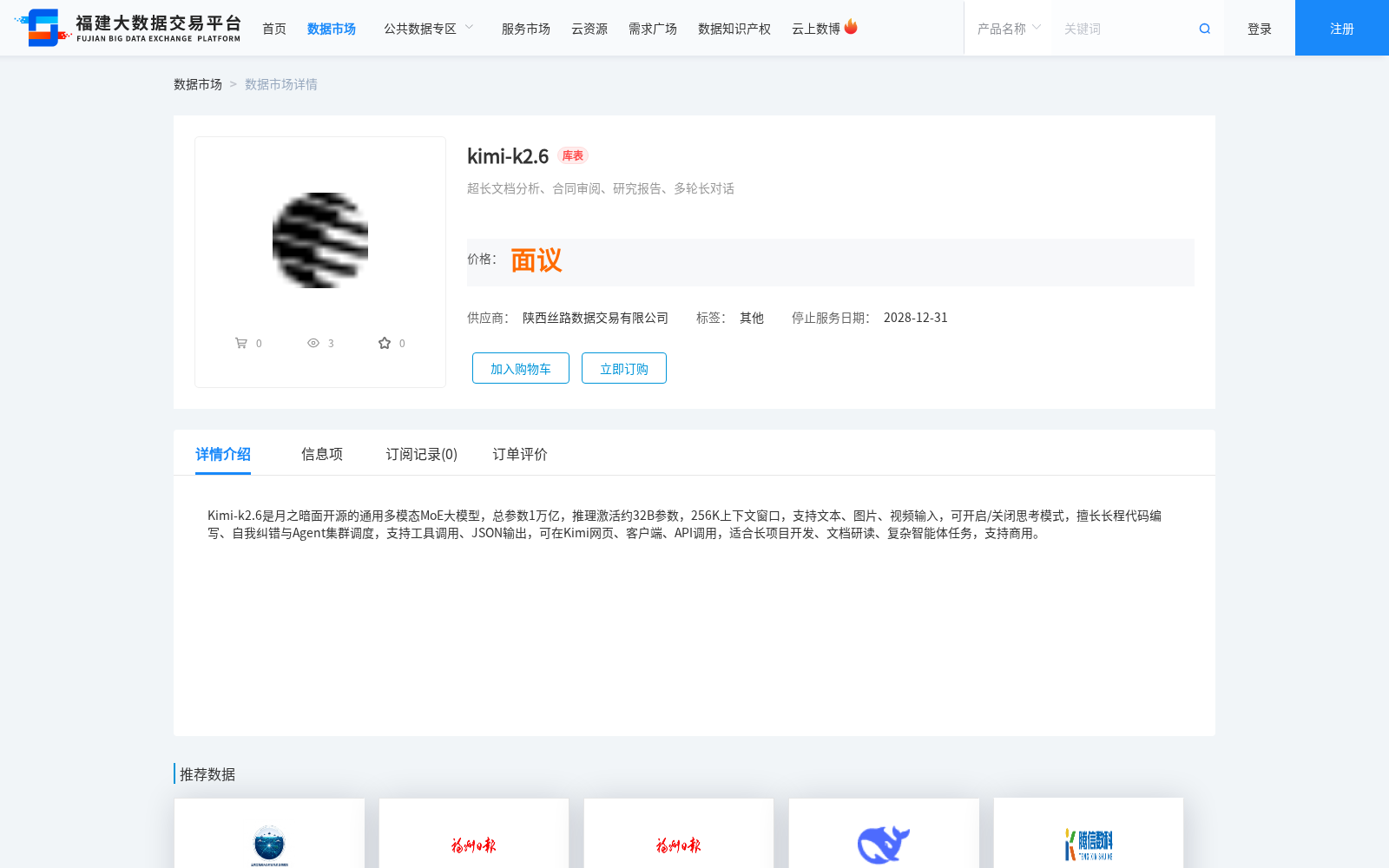Open the blue whale logo recommended card
1389x868 pixels.
click(x=884, y=833)
